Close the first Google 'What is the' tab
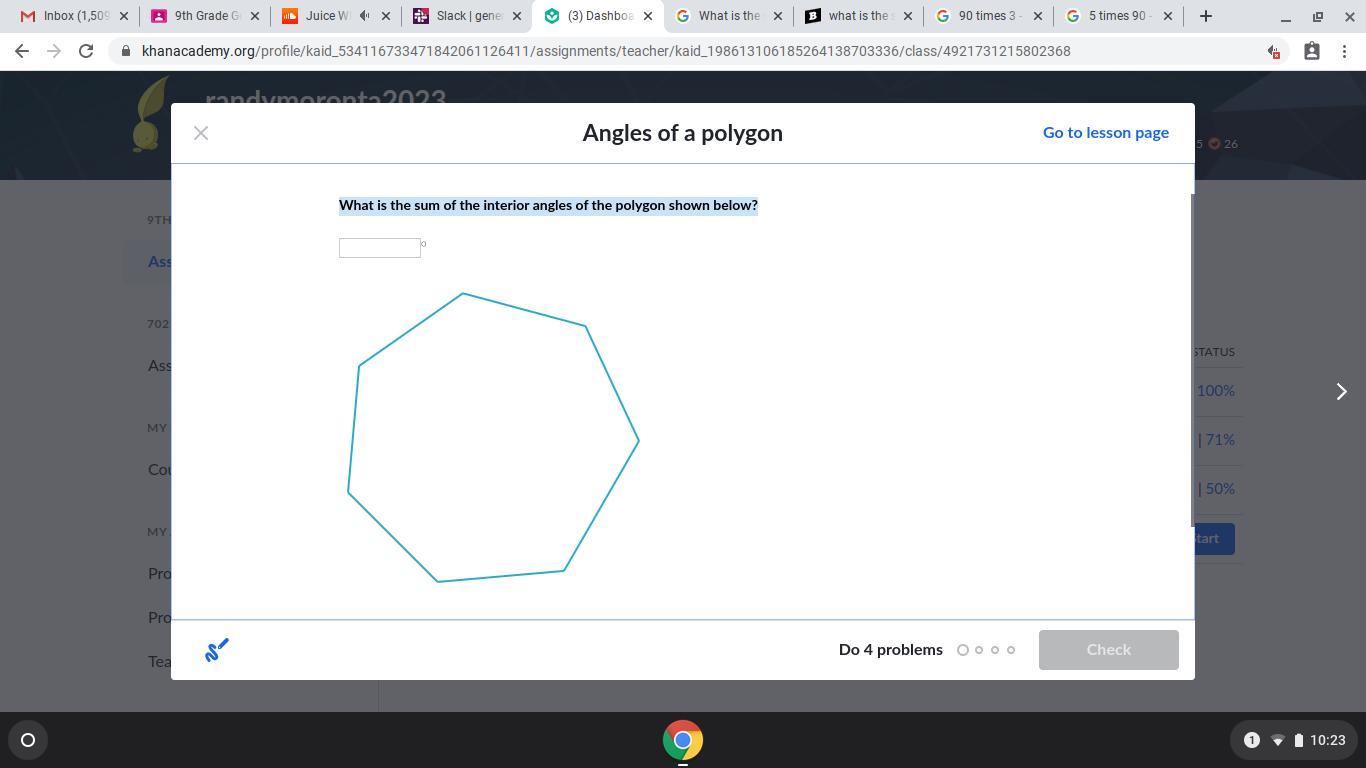Image resolution: width=1366 pixels, height=768 pixels. tap(778, 16)
